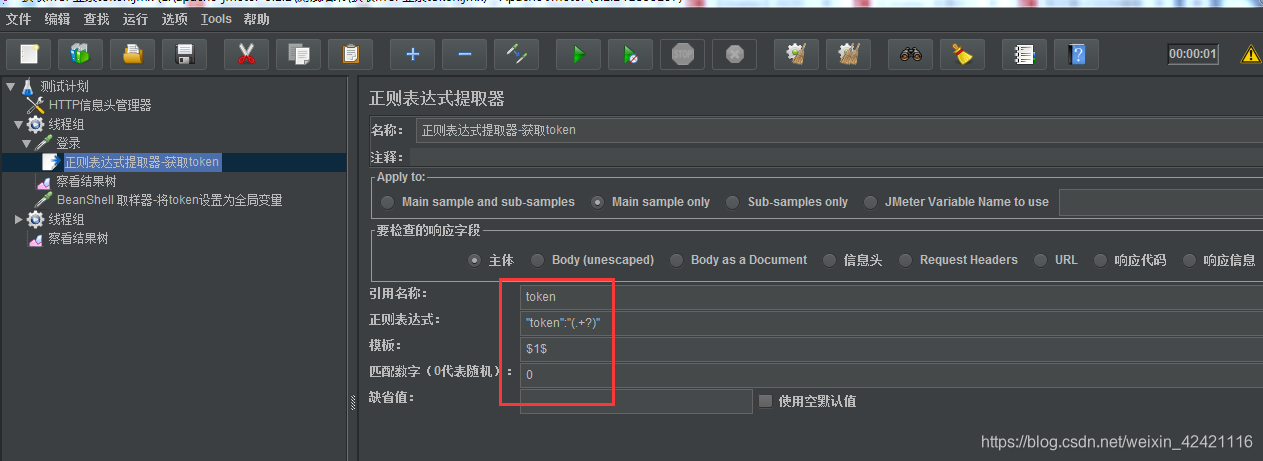Click the Toggle enable/disable toolbar icon
The image size is (1263, 461).
(x=516, y=54)
